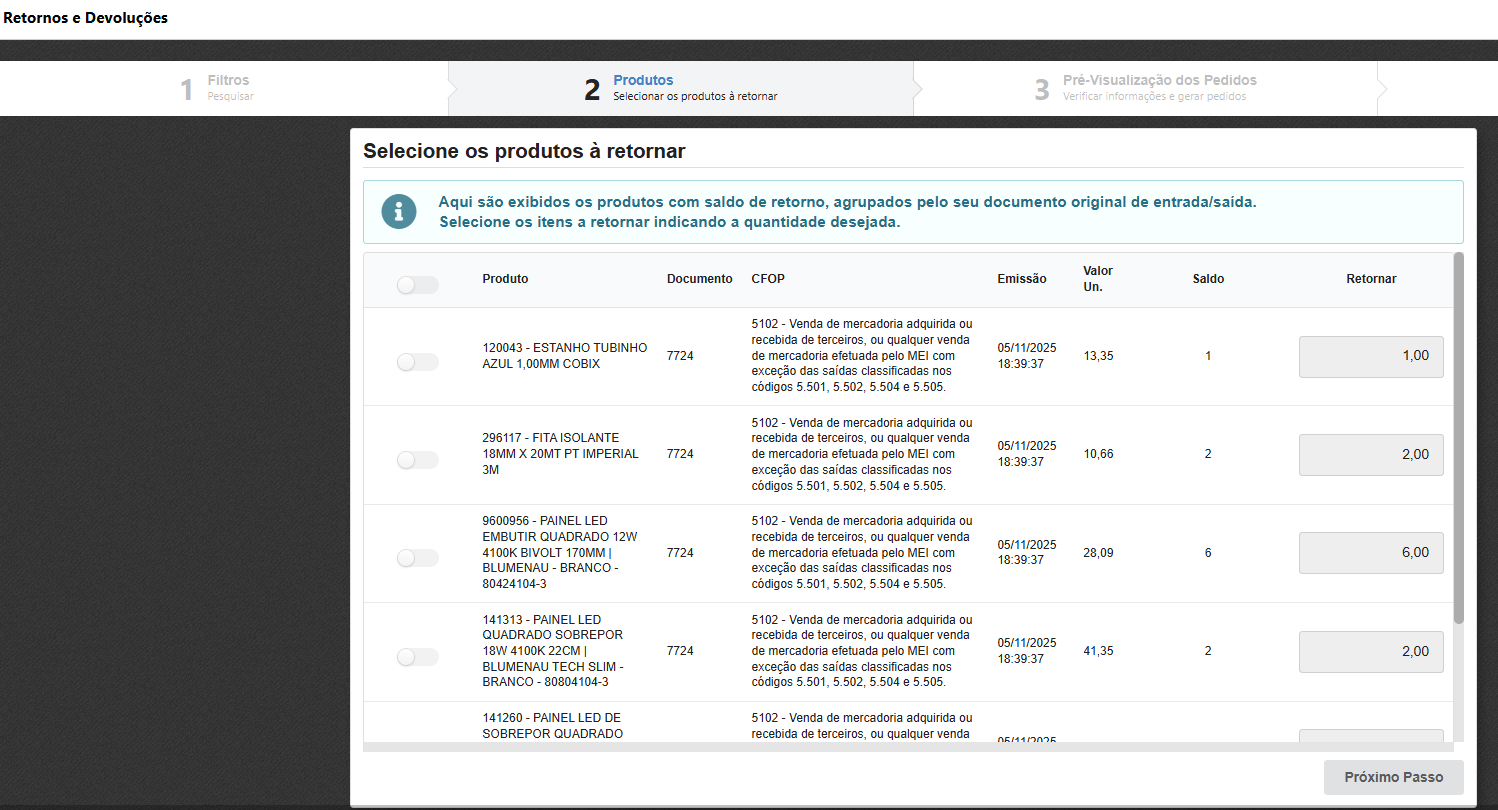Click the blue information icon in the notice banner
The image size is (1498, 810).
(x=398, y=212)
